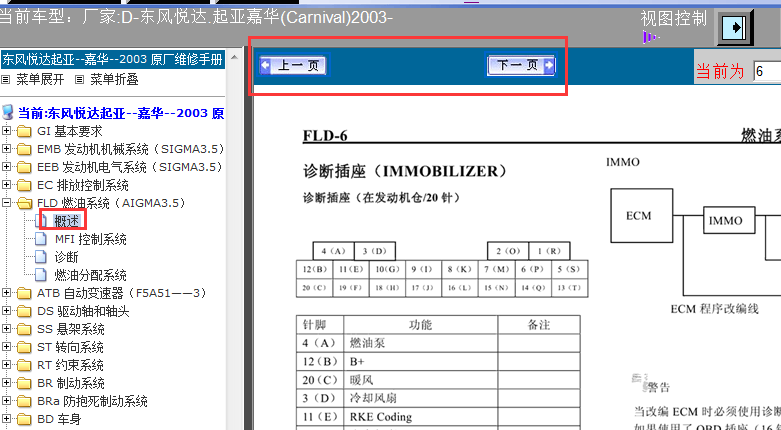Click the page icon beside 燃油分配系统
This screenshot has width=781, height=430.
click(41, 275)
